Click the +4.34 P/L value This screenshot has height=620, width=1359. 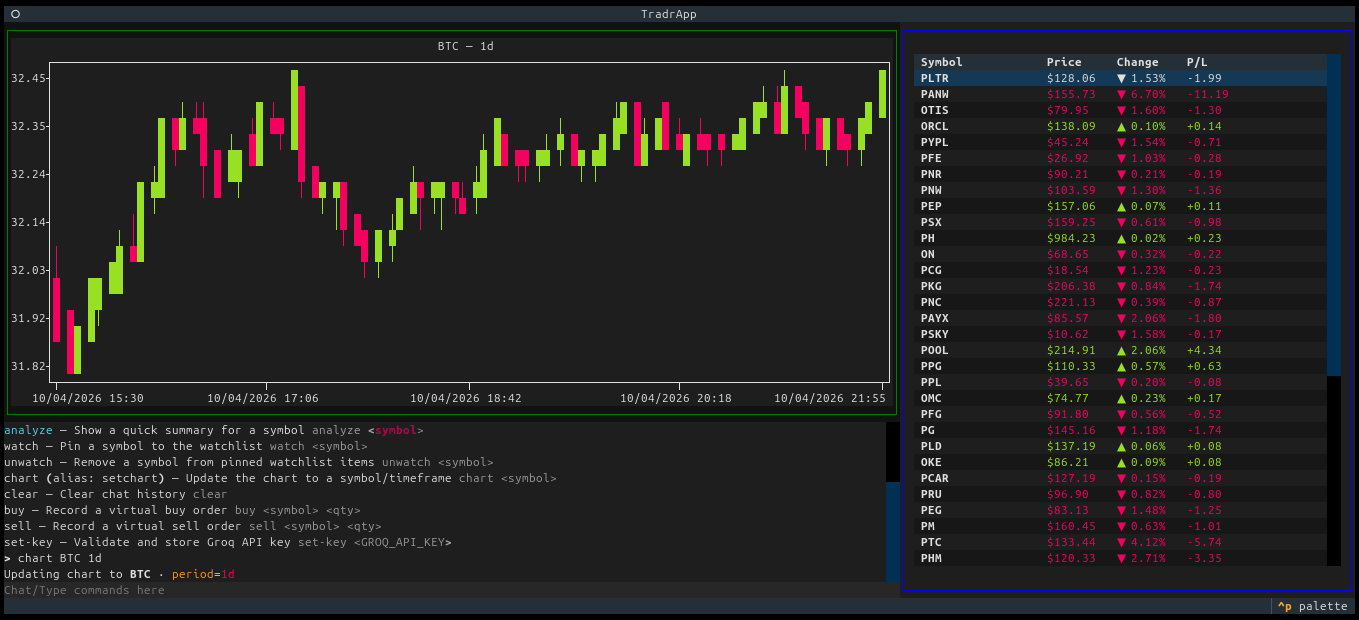tap(1204, 350)
